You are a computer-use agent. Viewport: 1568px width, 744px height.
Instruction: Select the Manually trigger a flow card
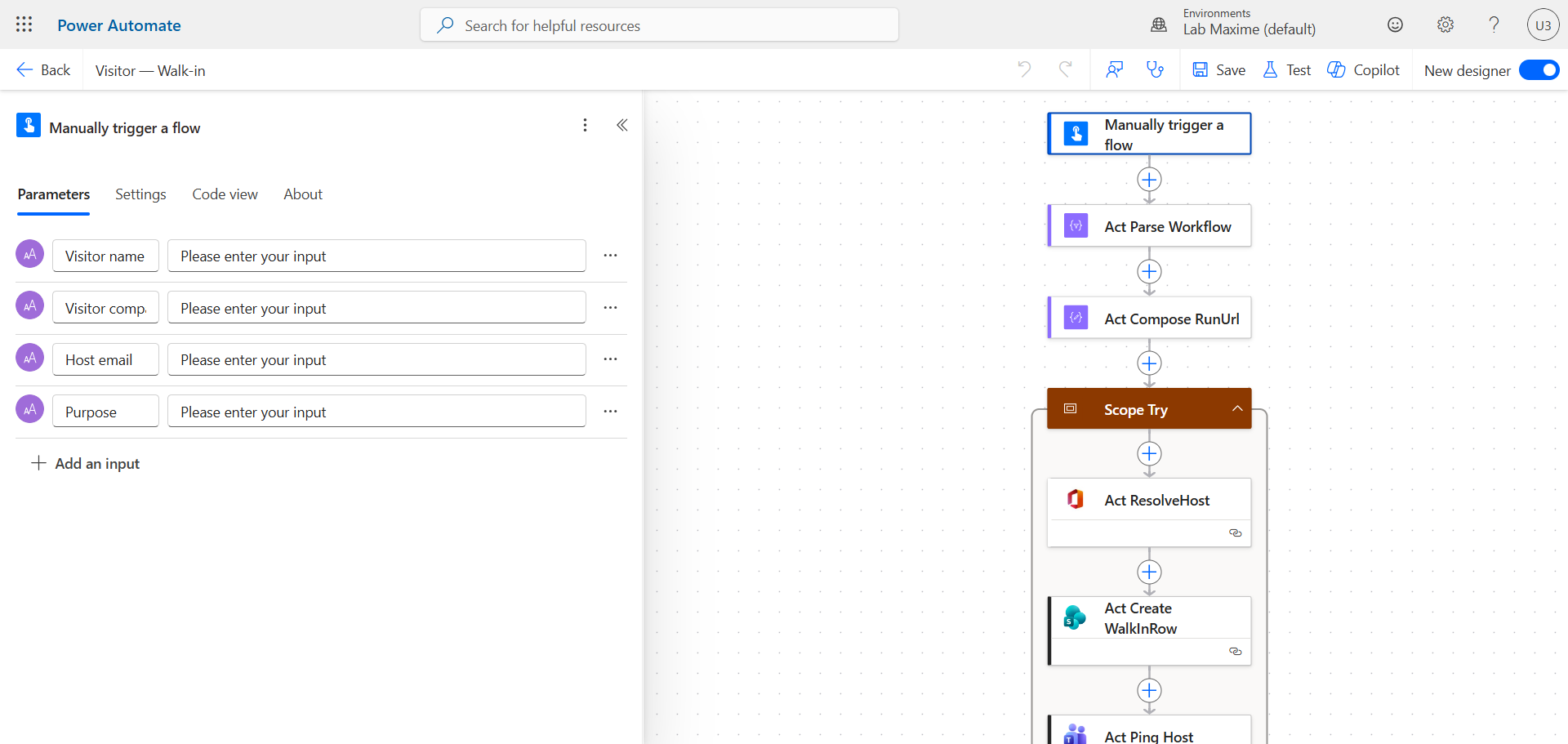point(1149,134)
